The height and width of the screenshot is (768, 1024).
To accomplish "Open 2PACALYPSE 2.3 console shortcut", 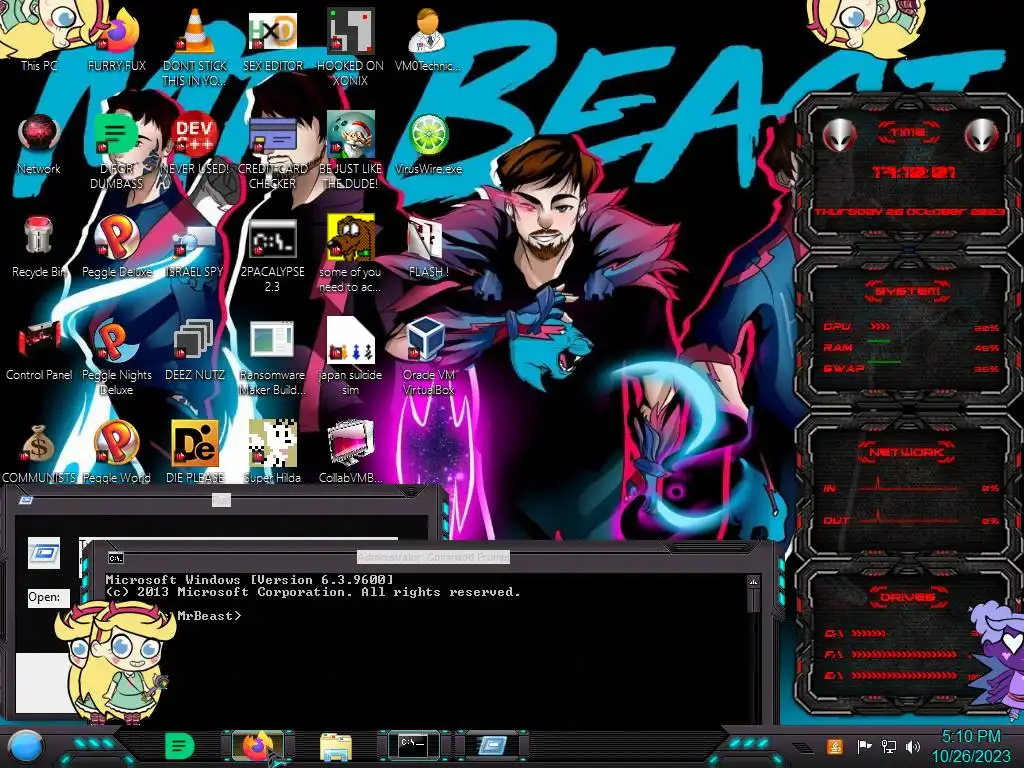I will pos(272,255).
